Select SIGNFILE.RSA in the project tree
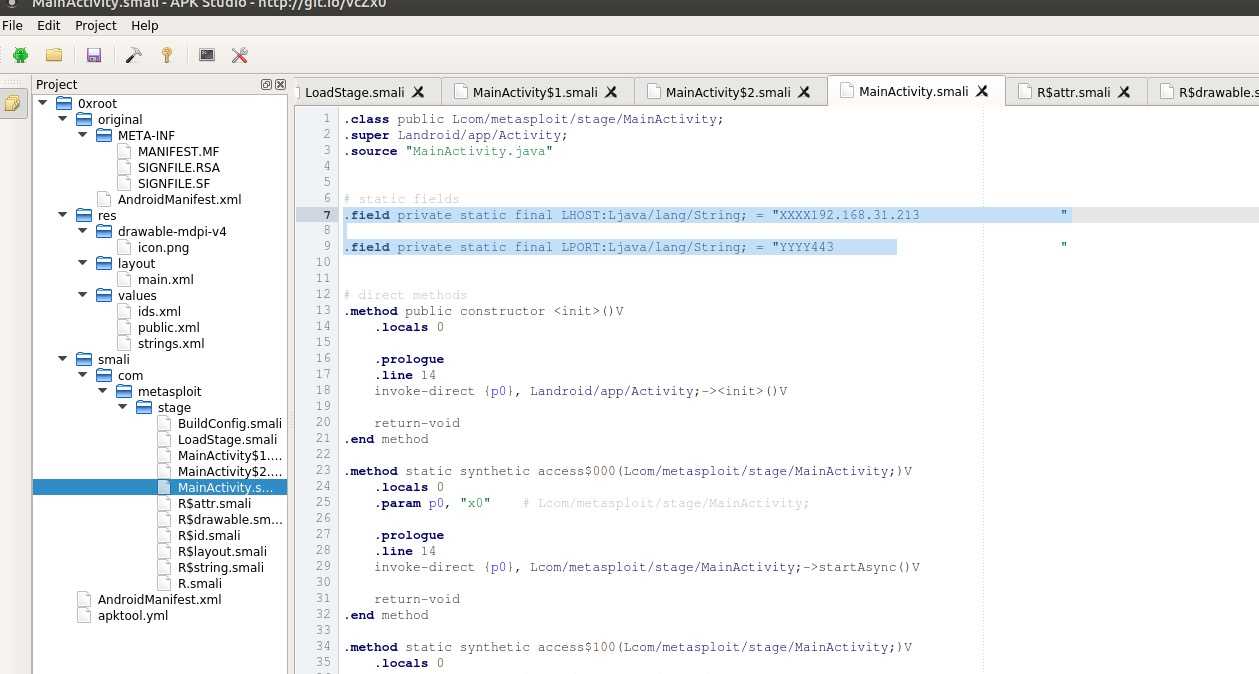The height and width of the screenshot is (674, 1259). click(179, 167)
